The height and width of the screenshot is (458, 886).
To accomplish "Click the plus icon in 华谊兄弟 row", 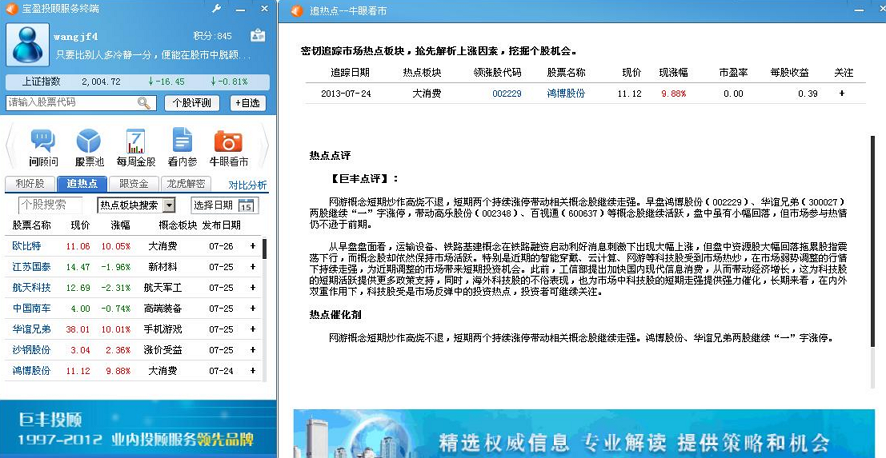I will (x=253, y=329).
